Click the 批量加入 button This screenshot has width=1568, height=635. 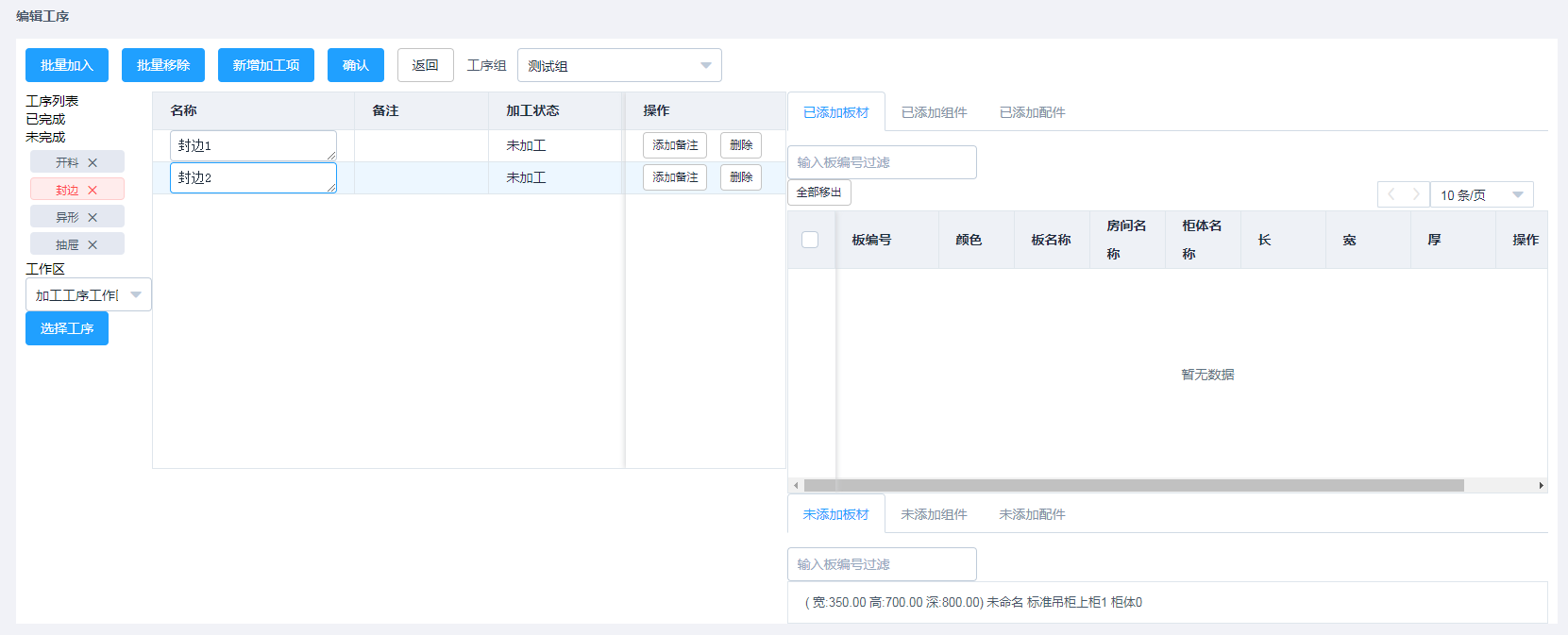tap(67, 65)
